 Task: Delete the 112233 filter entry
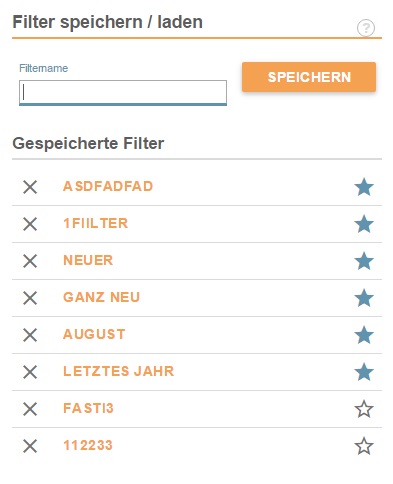(30, 446)
